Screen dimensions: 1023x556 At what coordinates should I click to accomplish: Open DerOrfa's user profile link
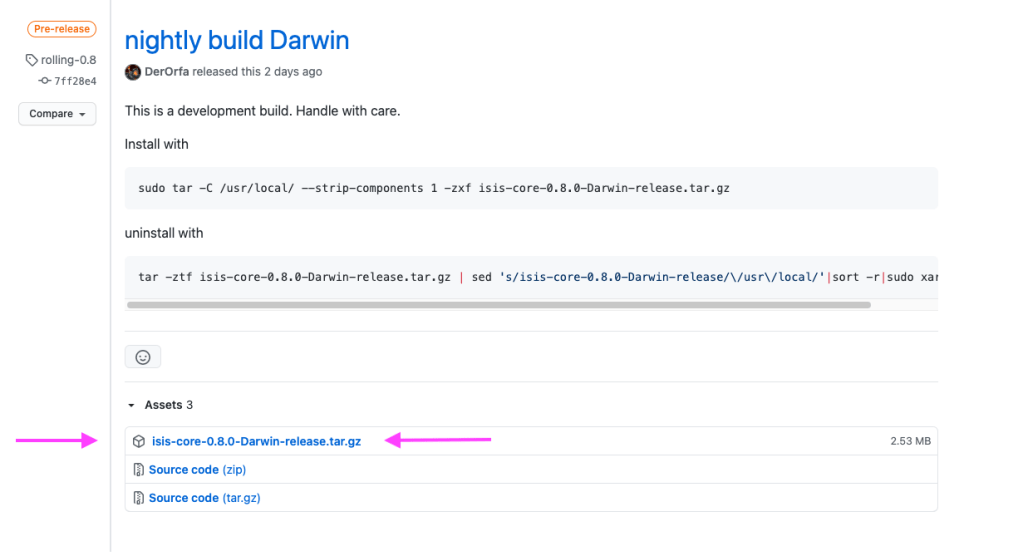click(167, 72)
